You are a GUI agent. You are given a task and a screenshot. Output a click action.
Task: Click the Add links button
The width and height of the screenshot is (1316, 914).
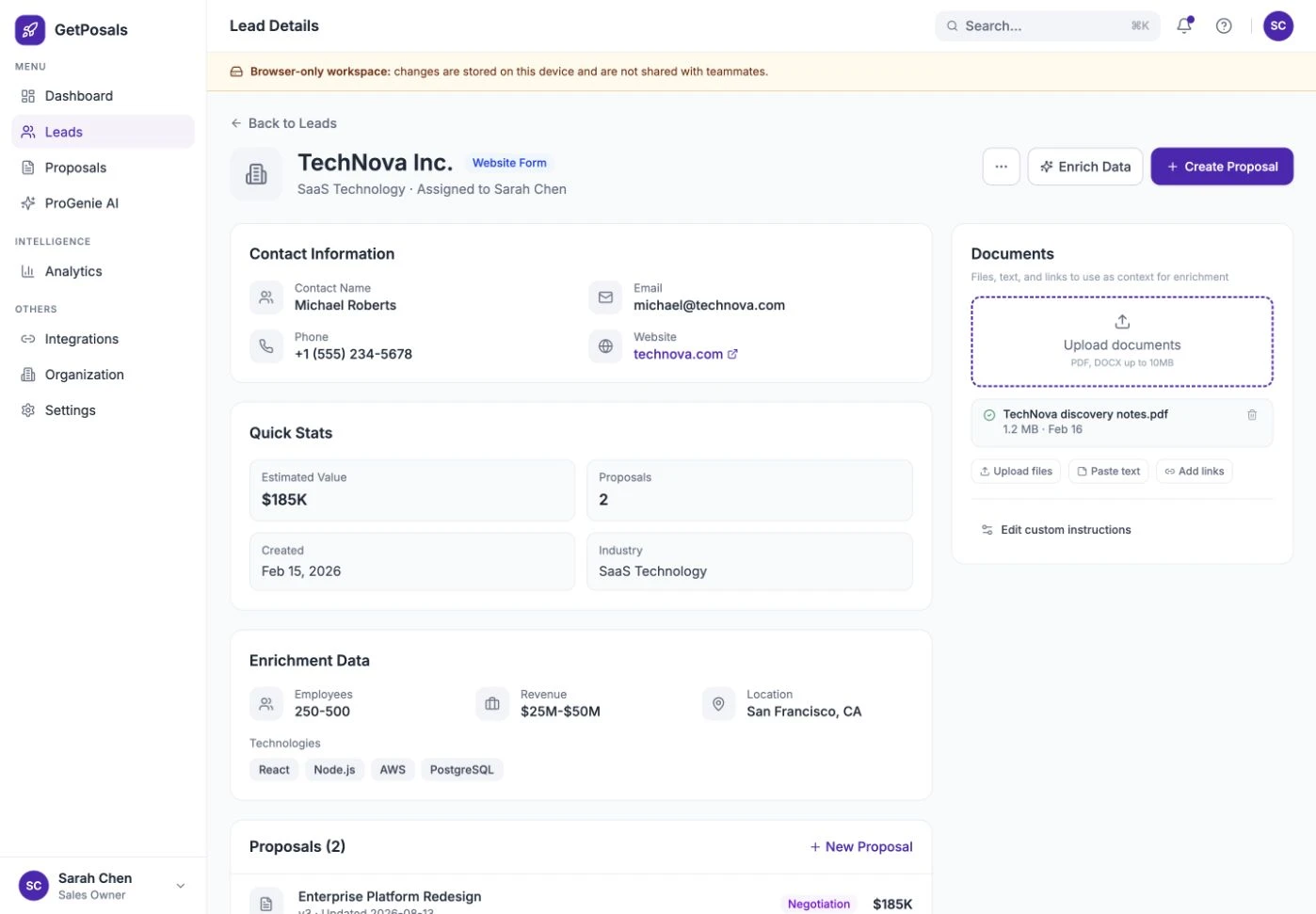coord(1194,472)
